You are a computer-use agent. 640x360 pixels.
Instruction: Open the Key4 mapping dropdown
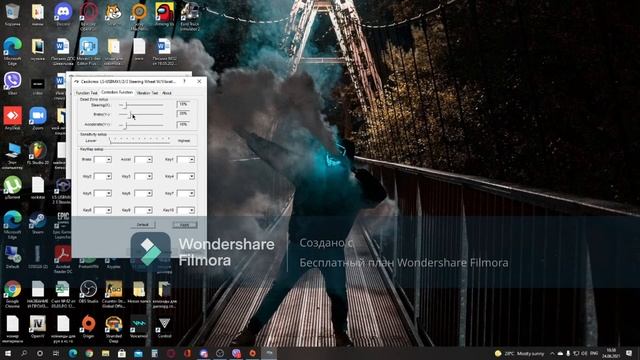(x=186, y=176)
